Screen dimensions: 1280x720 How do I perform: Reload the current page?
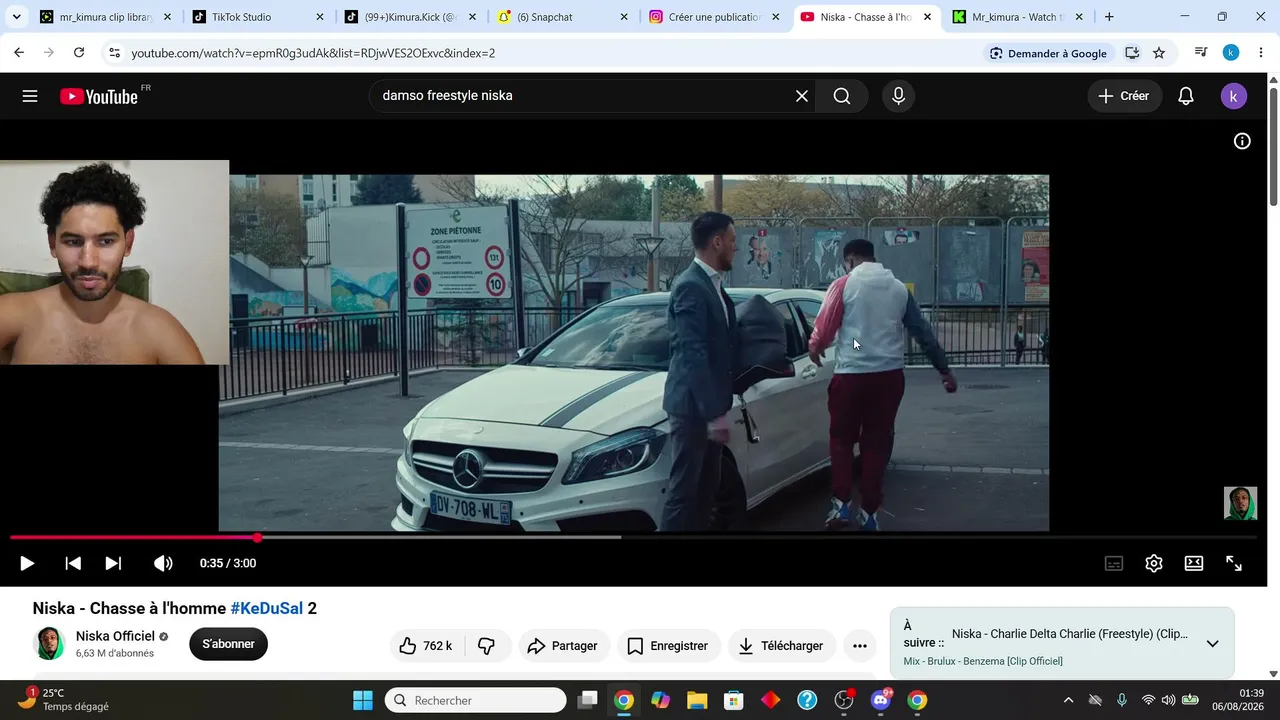[x=79, y=53]
